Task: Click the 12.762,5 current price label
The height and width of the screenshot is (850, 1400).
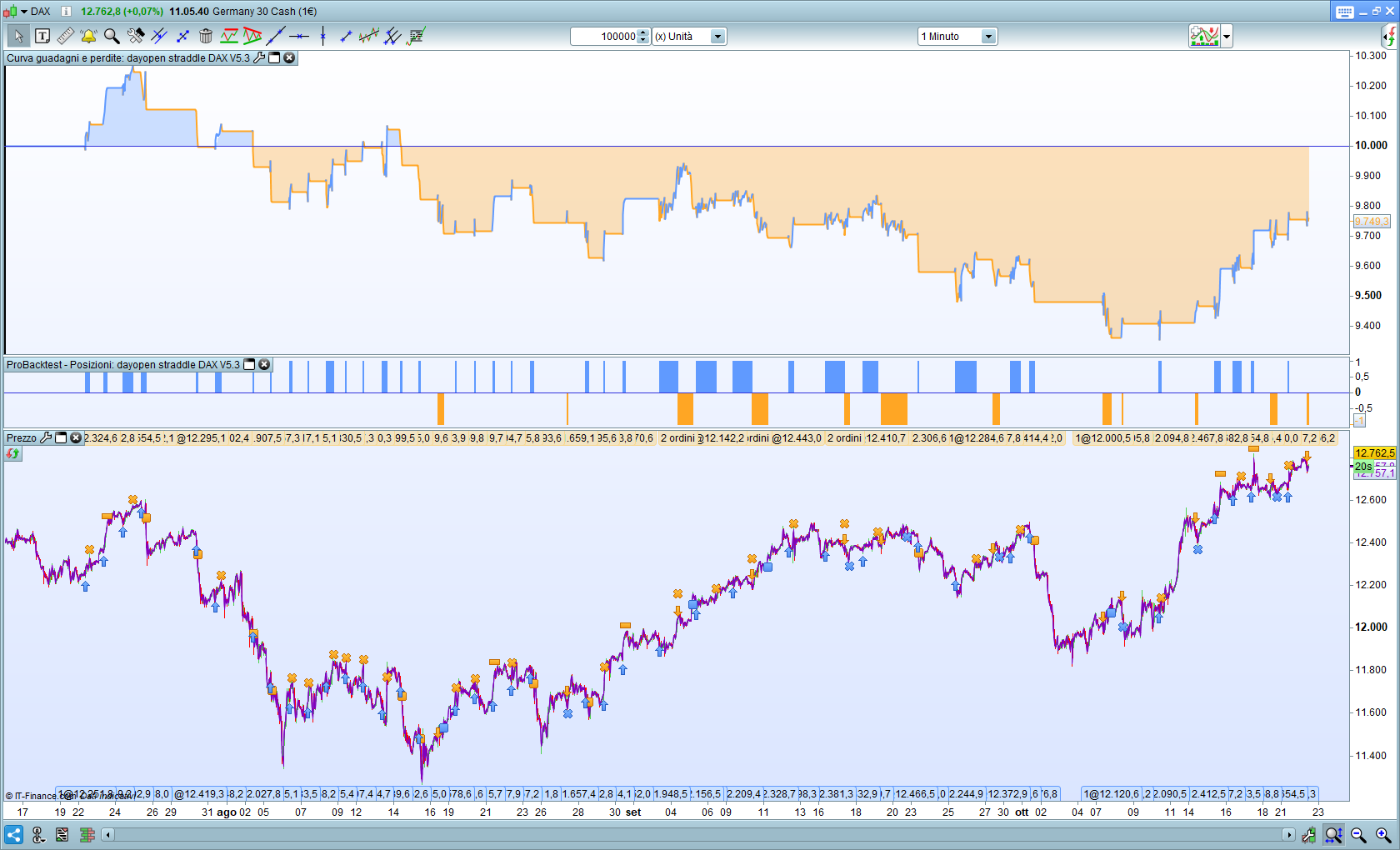Action: (1374, 453)
